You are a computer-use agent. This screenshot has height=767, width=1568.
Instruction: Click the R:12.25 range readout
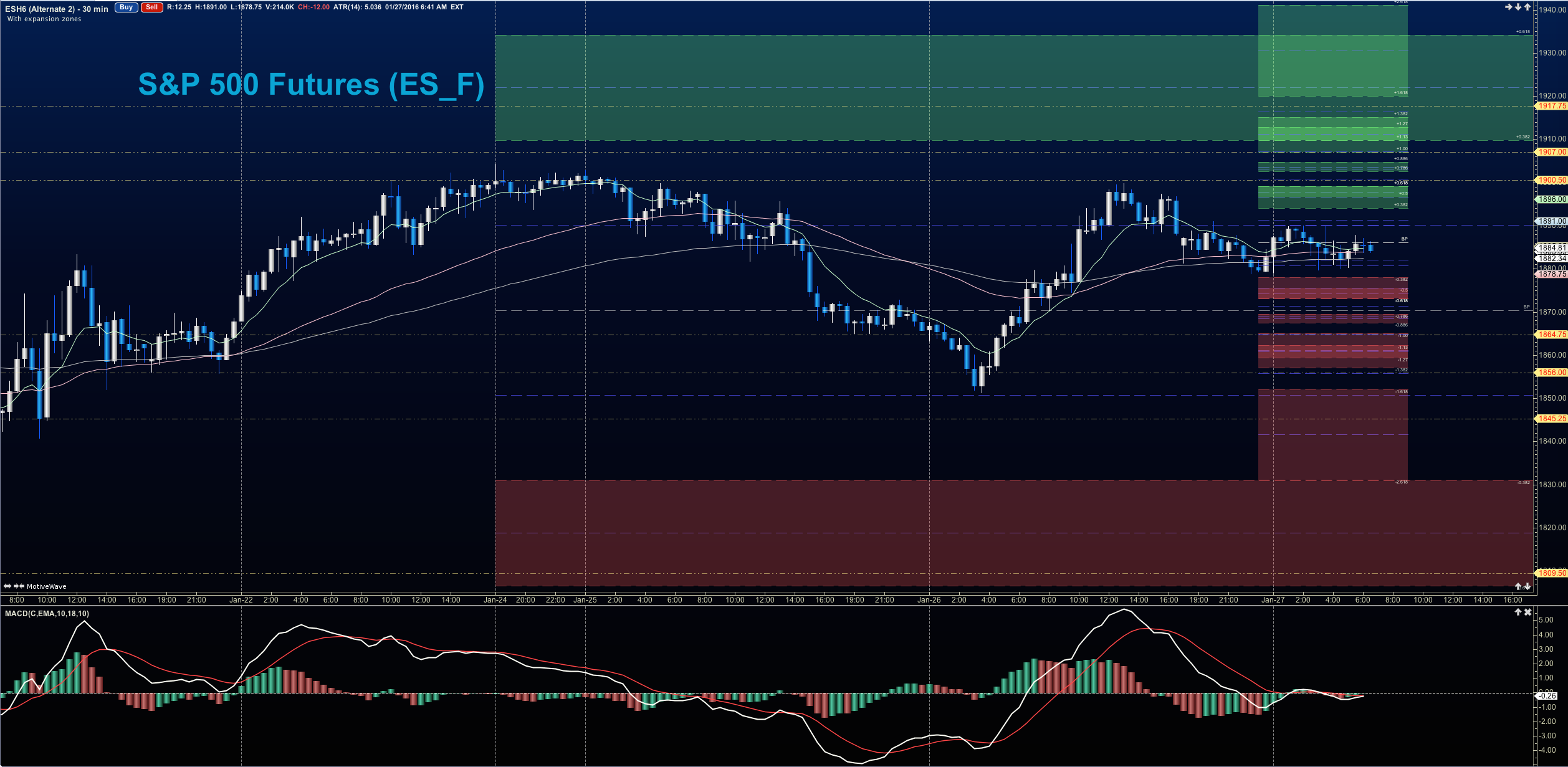click(x=179, y=7)
